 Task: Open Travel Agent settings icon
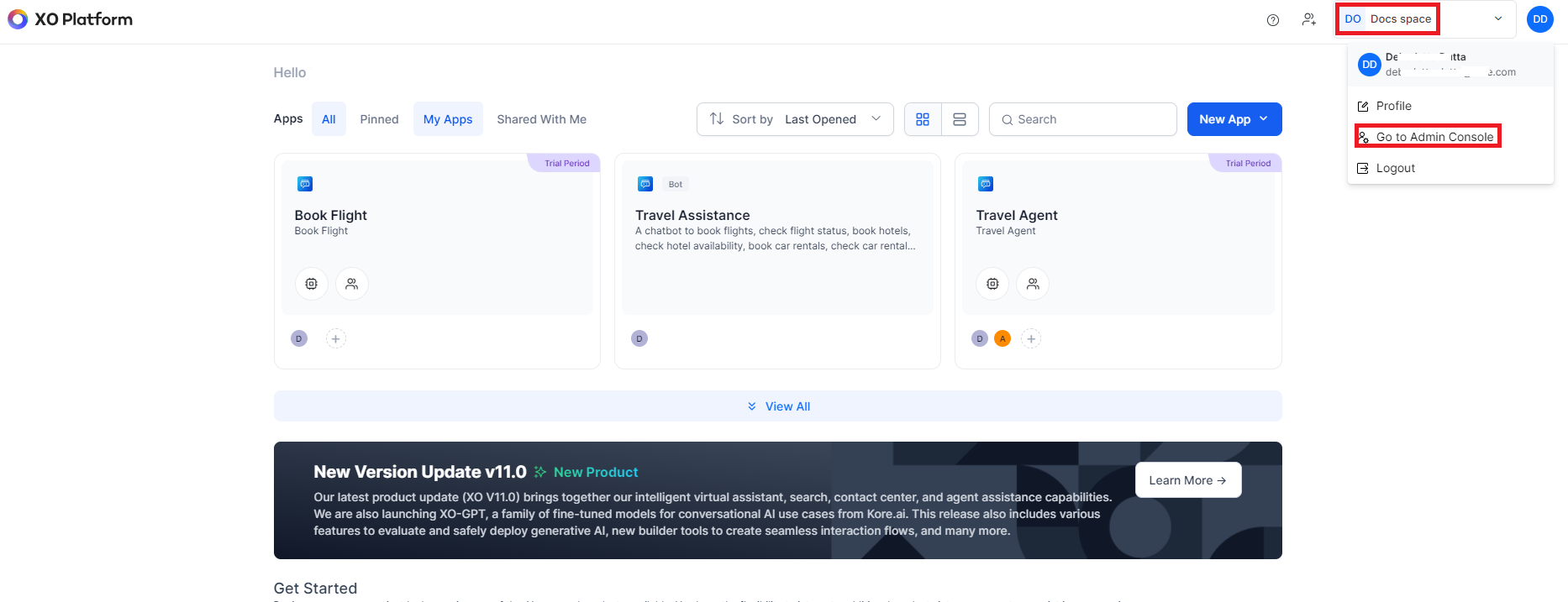point(992,284)
